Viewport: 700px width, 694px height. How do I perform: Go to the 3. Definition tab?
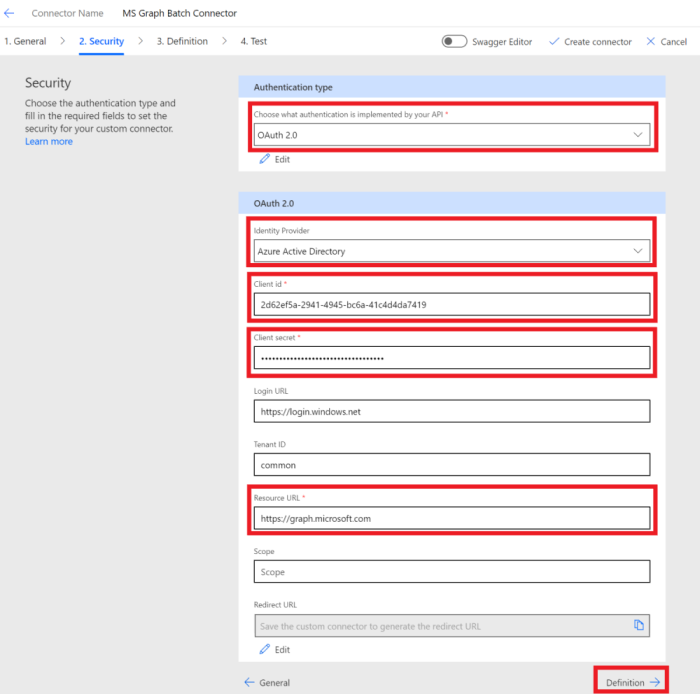(182, 42)
